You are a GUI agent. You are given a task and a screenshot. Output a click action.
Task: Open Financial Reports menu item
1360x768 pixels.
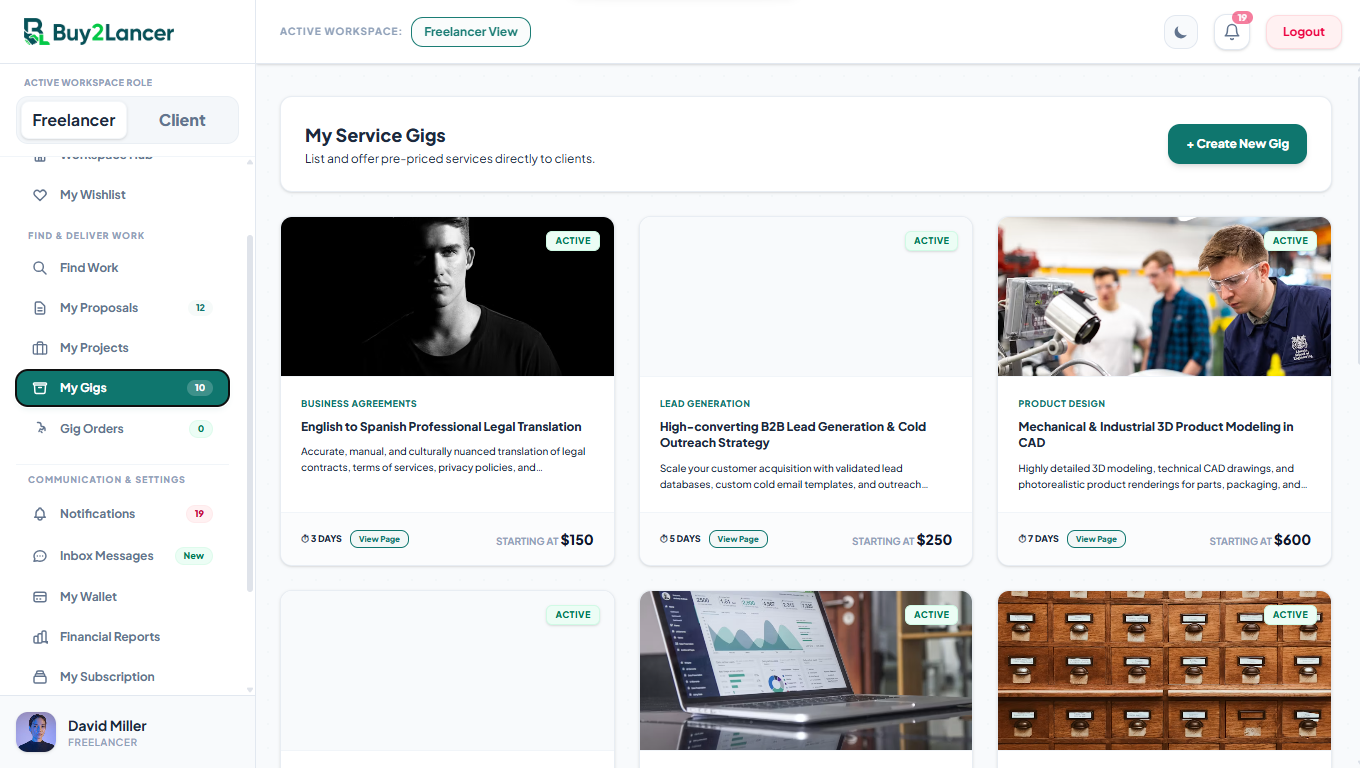(x=122, y=637)
